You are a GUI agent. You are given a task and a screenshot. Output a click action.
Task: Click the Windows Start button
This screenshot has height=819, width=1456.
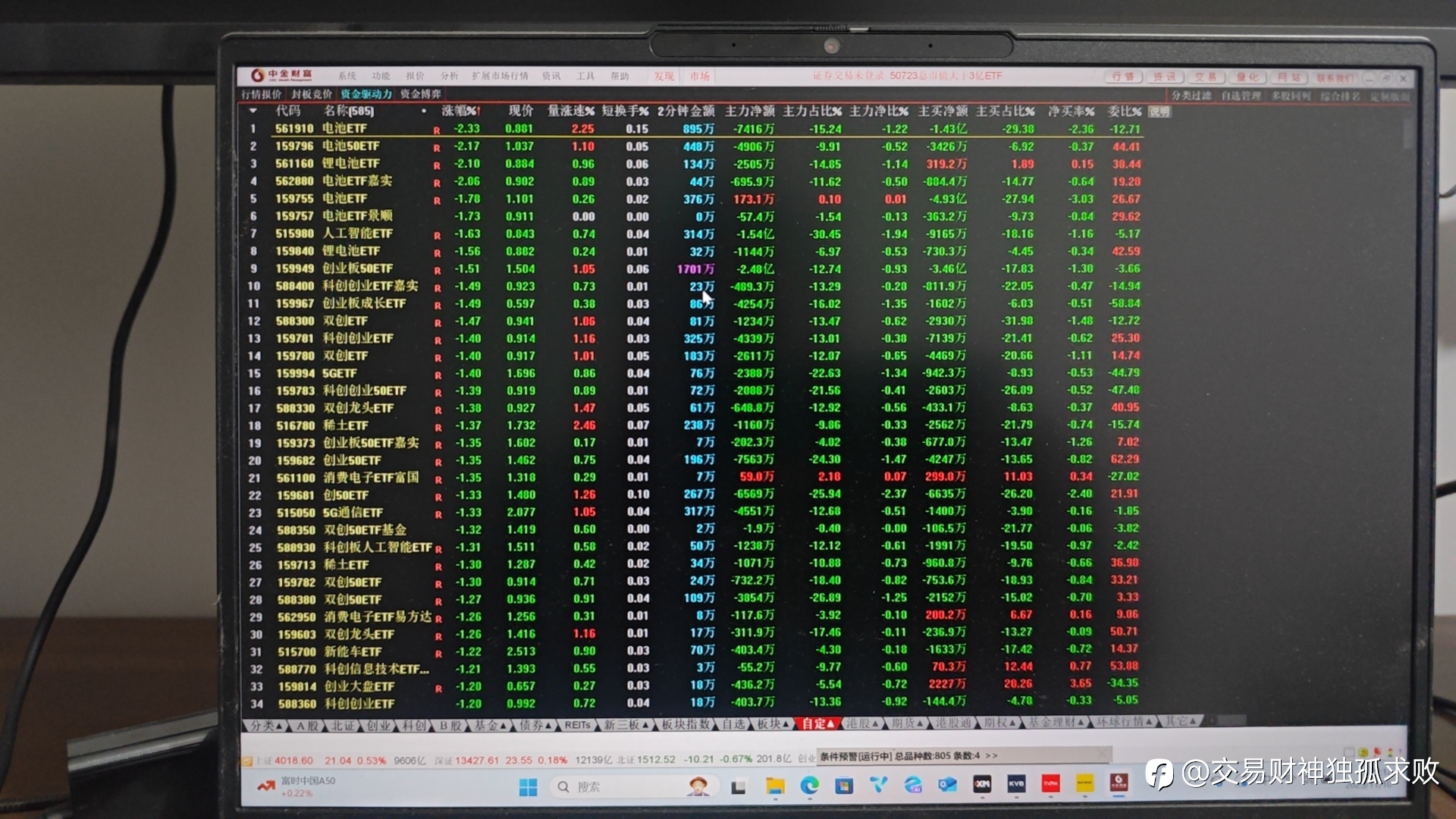click(x=529, y=786)
